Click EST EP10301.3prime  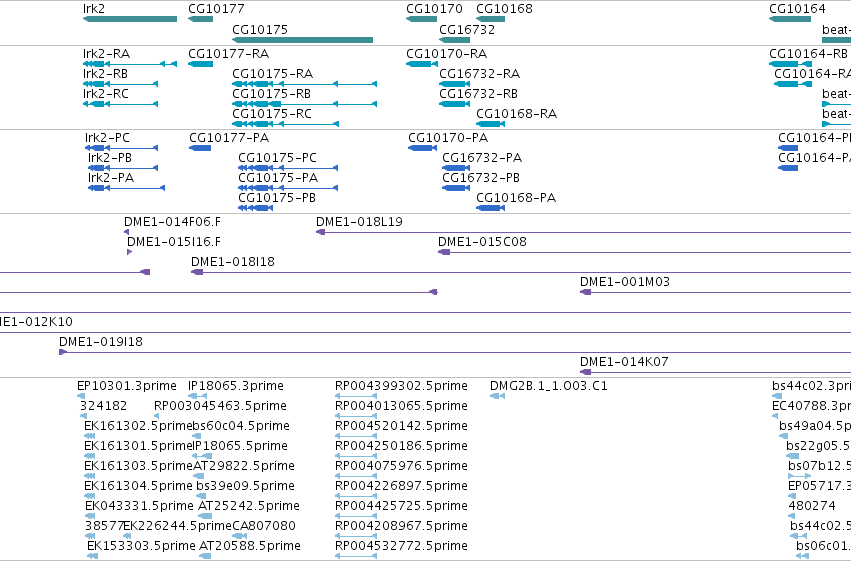tap(81, 396)
